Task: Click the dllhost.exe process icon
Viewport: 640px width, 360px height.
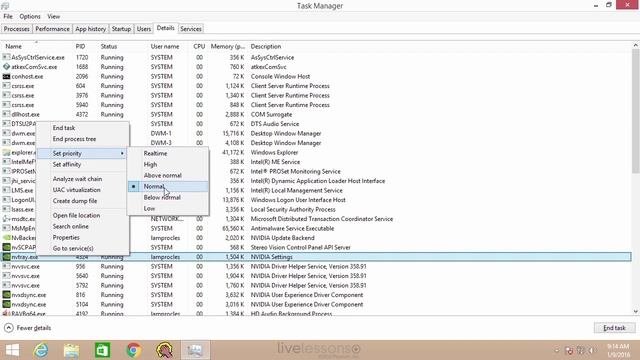Action: 6,114
